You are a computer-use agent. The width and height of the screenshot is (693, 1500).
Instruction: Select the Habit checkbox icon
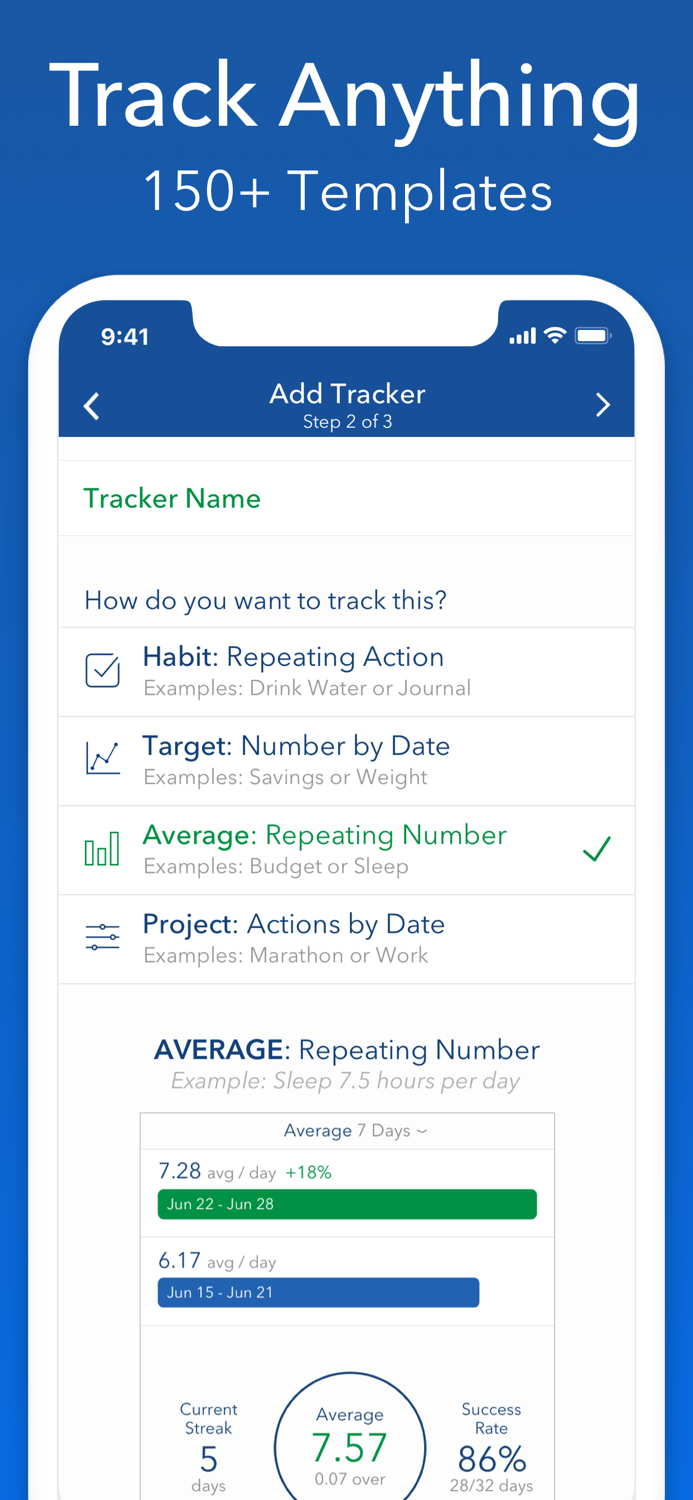point(102,670)
